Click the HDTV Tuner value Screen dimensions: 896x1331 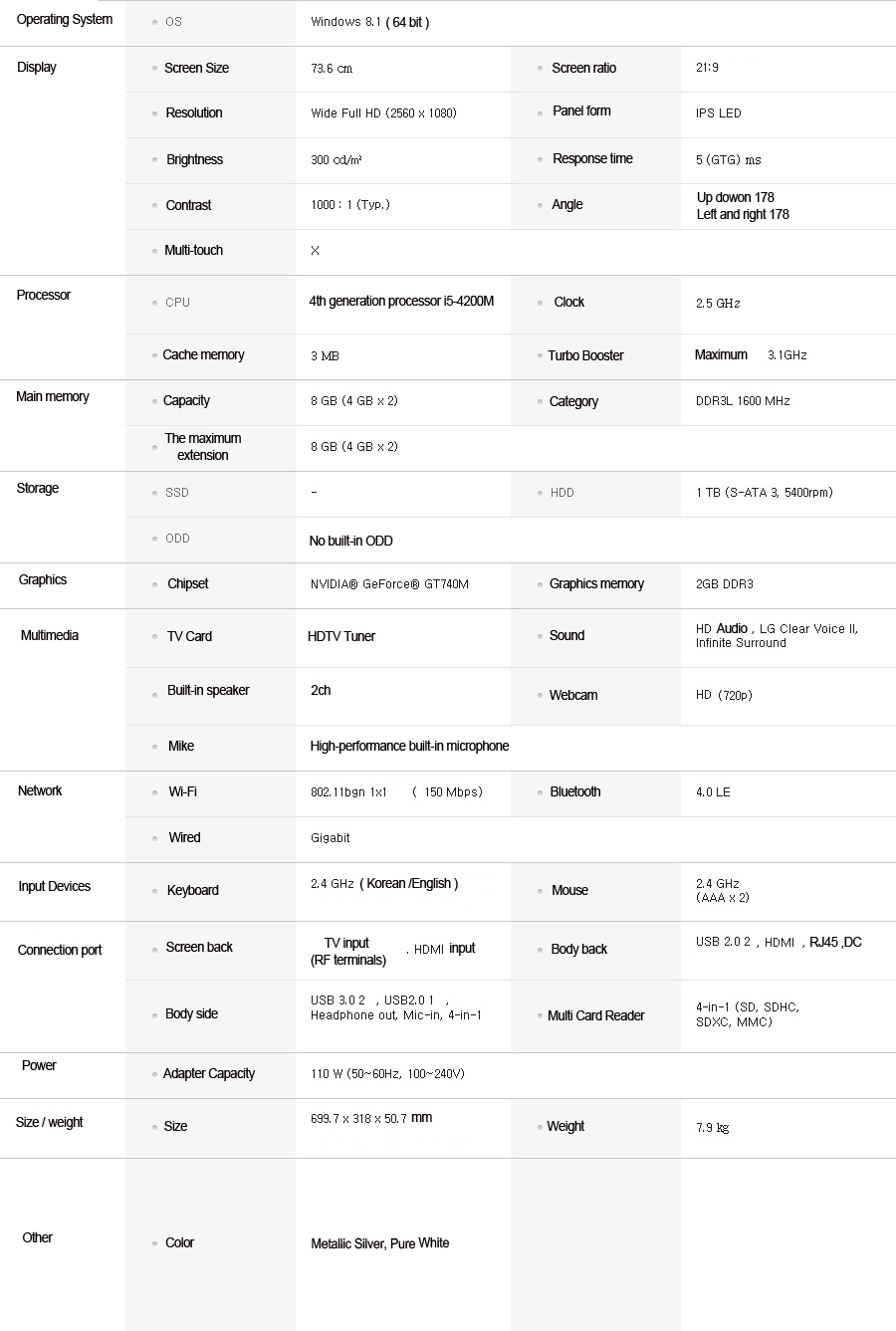click(341, 637)
